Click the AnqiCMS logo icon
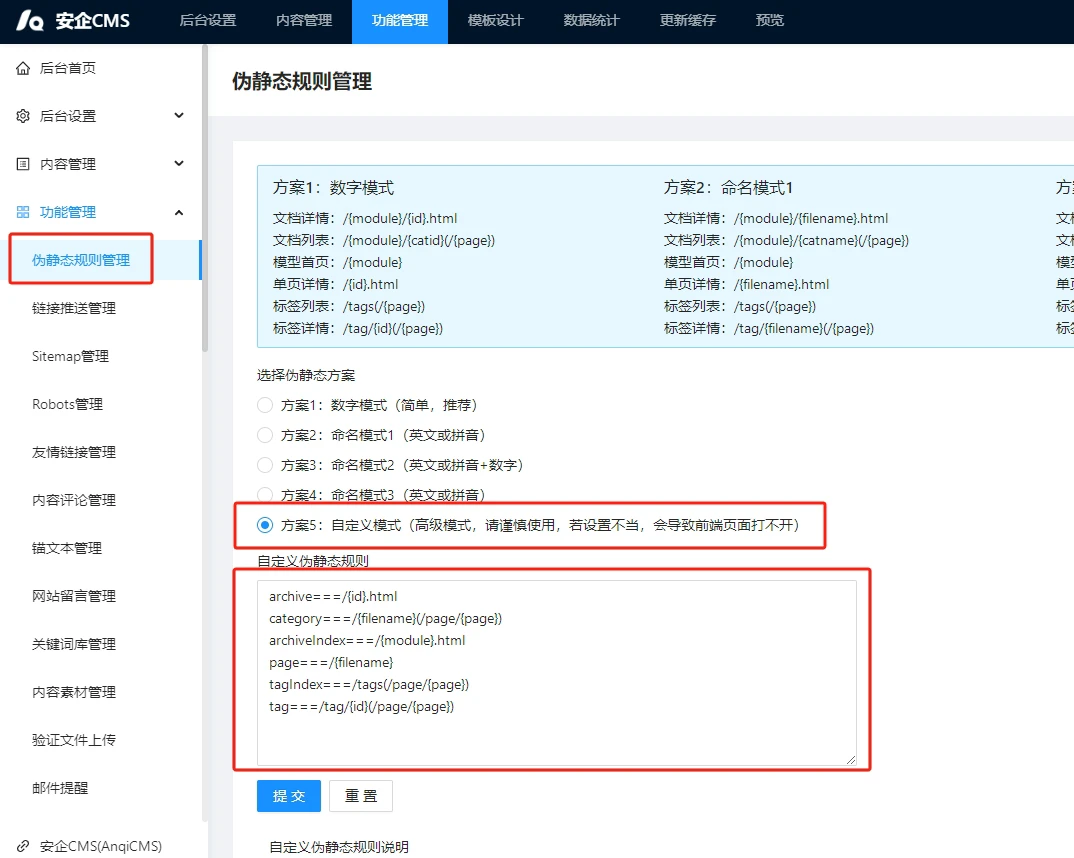Viewport: 1074px width, 858px height. 32,21
